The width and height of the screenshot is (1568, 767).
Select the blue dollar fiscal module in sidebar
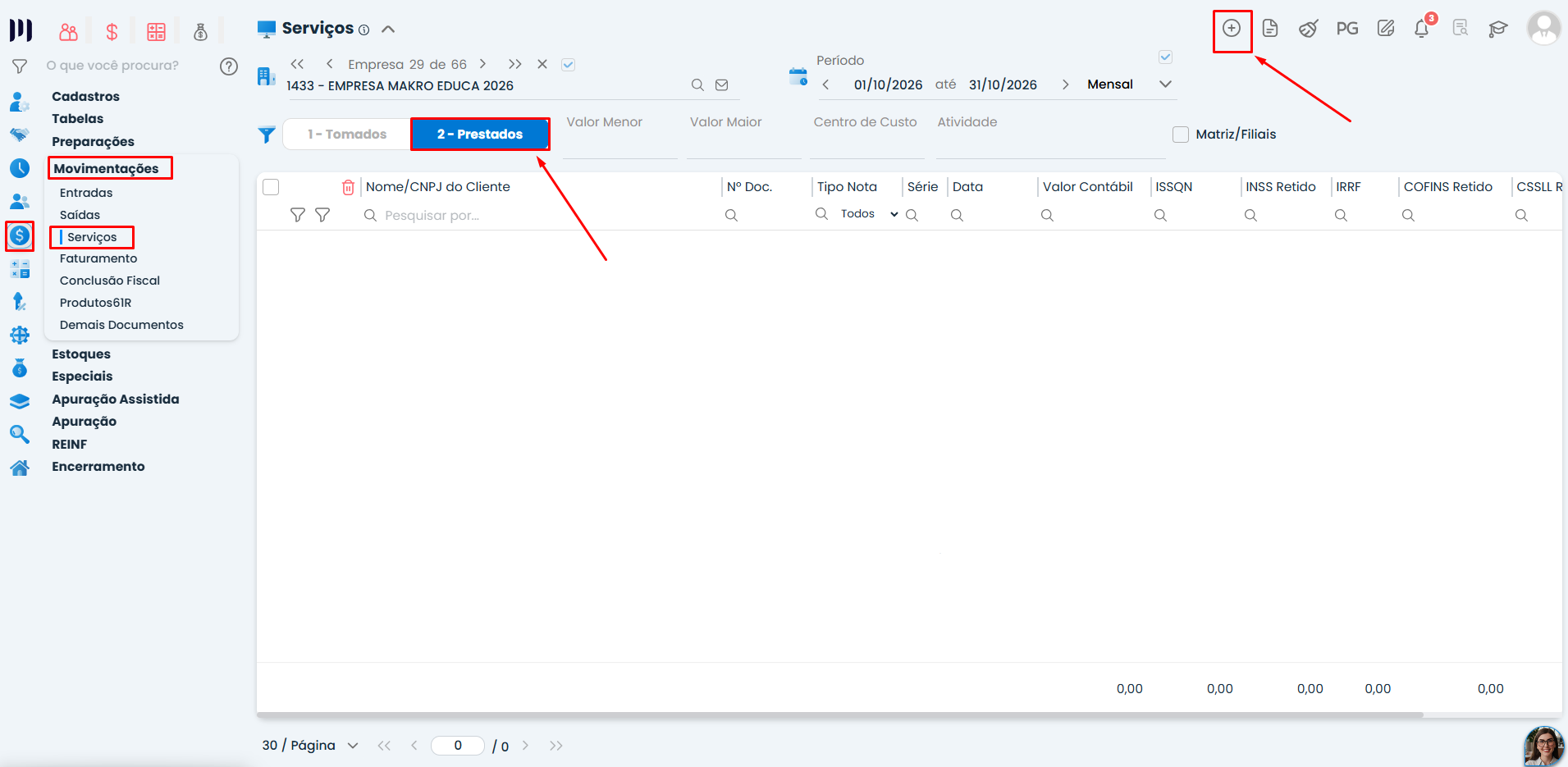pos(20,236)
